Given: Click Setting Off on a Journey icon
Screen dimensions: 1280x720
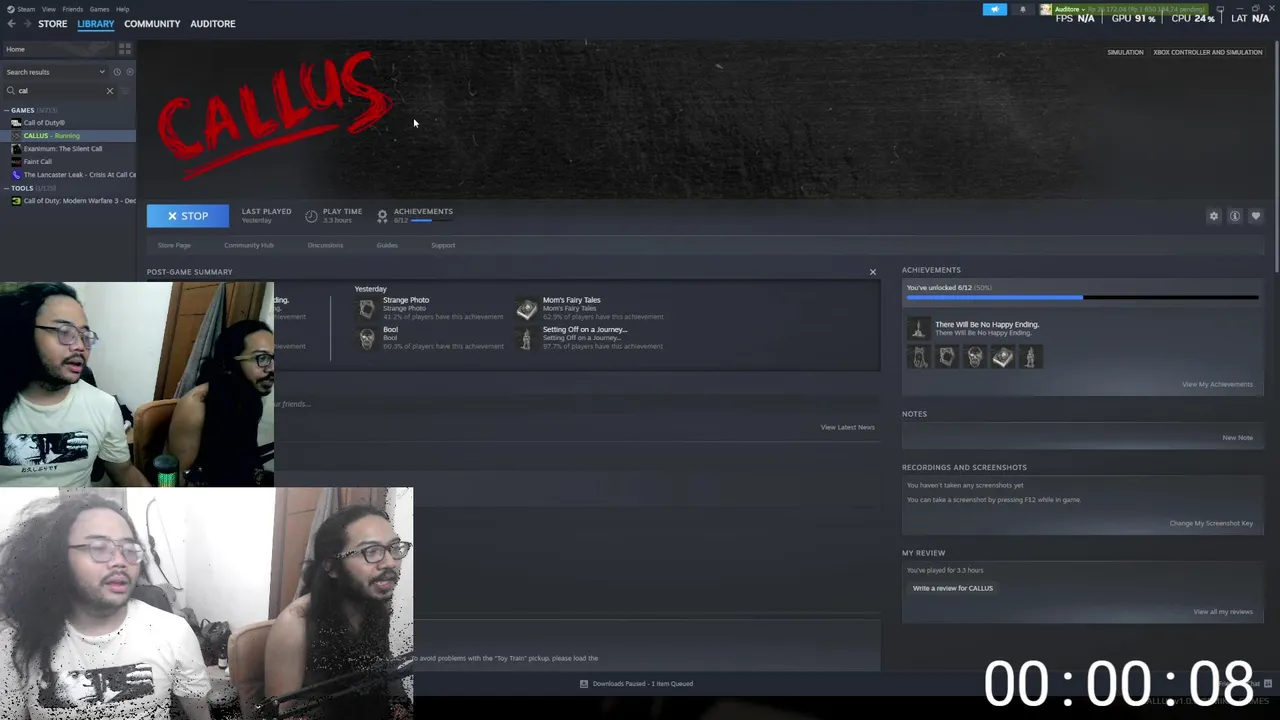Looking at the screenshot, I should (x=527, y=339).
